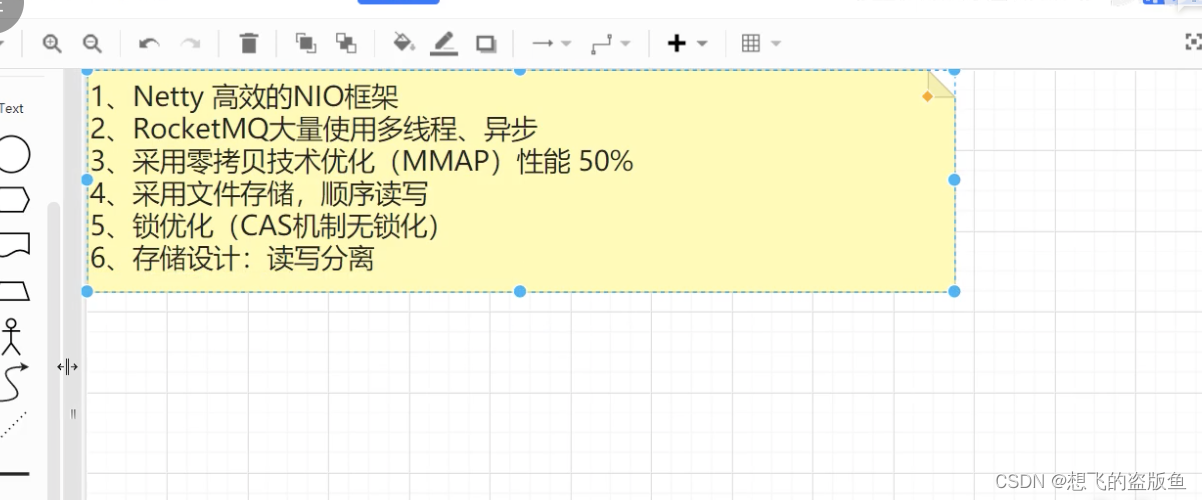Open the waypoints style dropdown
Viewport: 1202px width, 500px height.
[610, 43]
